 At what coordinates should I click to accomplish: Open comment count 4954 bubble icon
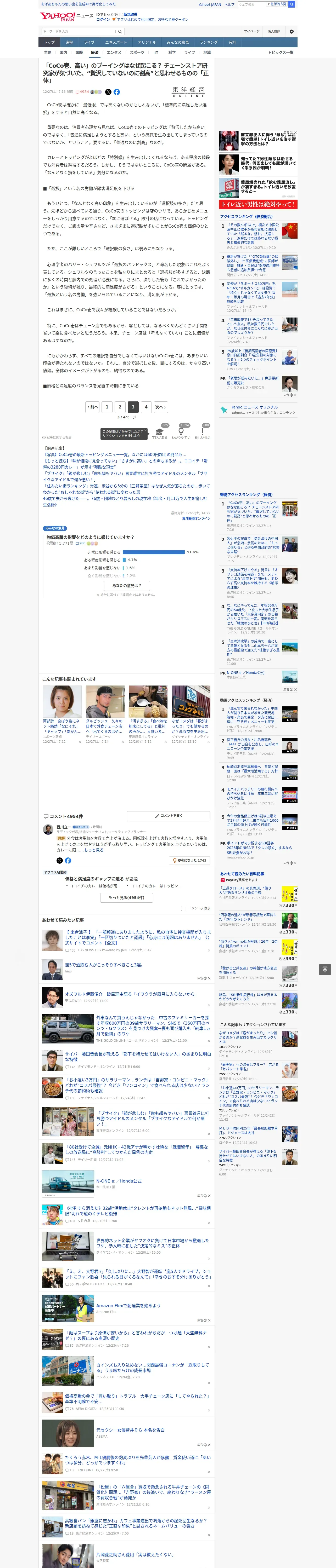(x=77, y=92)
